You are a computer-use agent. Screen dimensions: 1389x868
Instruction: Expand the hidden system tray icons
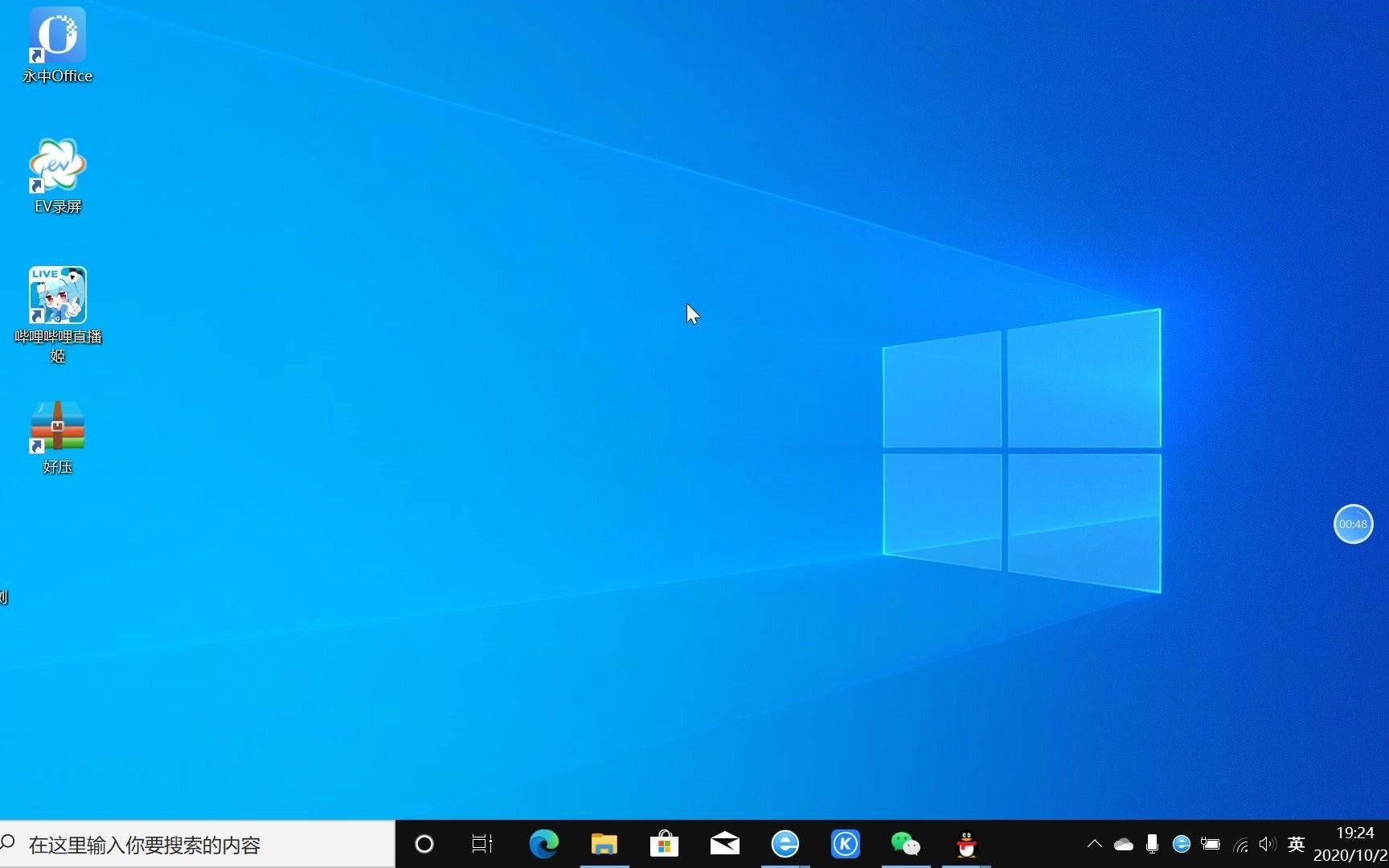coord(1094,844)
